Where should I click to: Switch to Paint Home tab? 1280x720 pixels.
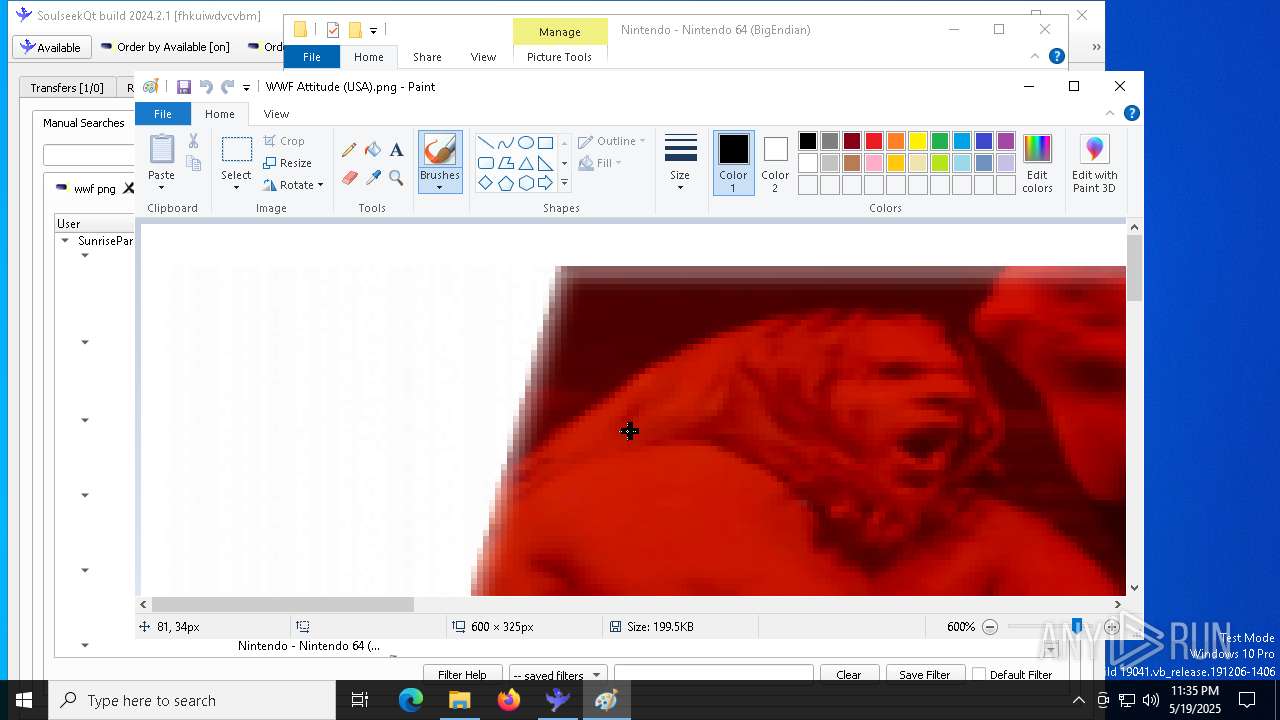(x=220, y=114)
